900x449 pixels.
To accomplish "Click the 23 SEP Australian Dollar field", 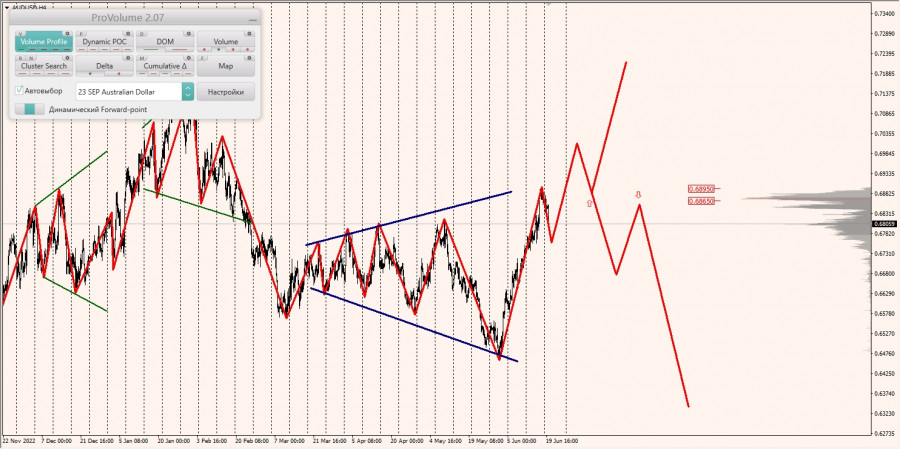I will 129,91.
